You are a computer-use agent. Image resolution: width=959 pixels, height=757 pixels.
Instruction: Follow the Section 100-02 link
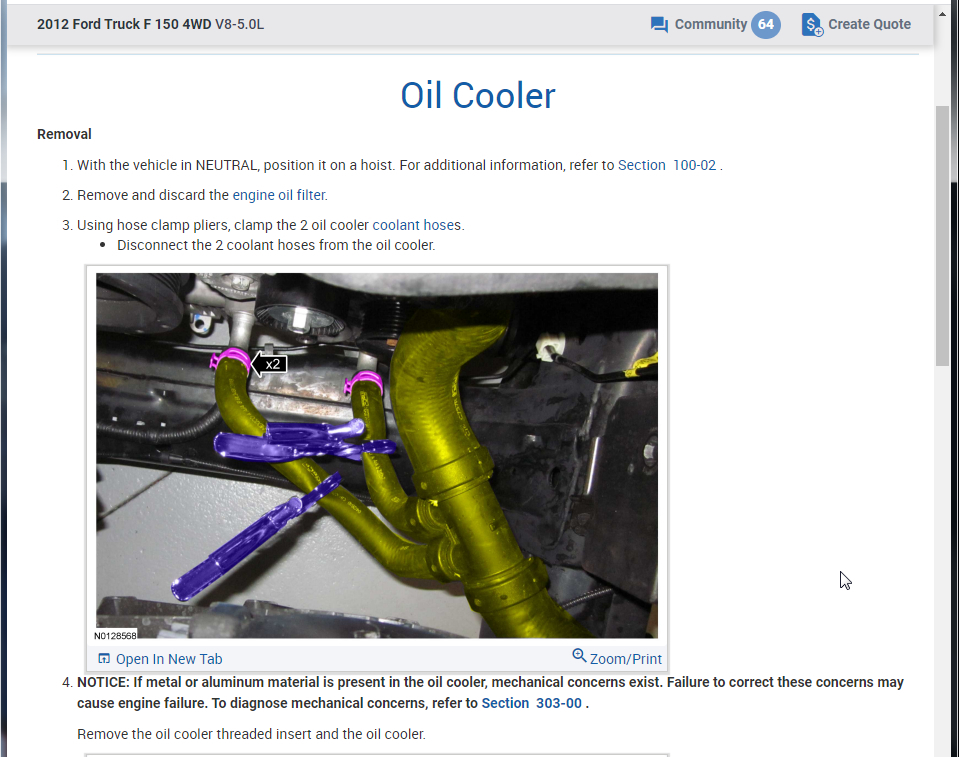[667, 165]
